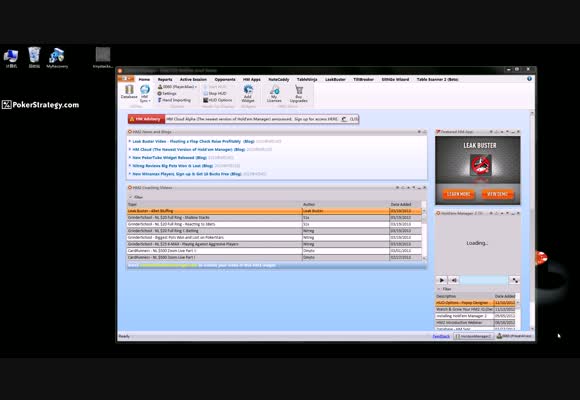Click the main window vertical scrollbar
This screenshot has height=400, width=580.
pos(532,221)
